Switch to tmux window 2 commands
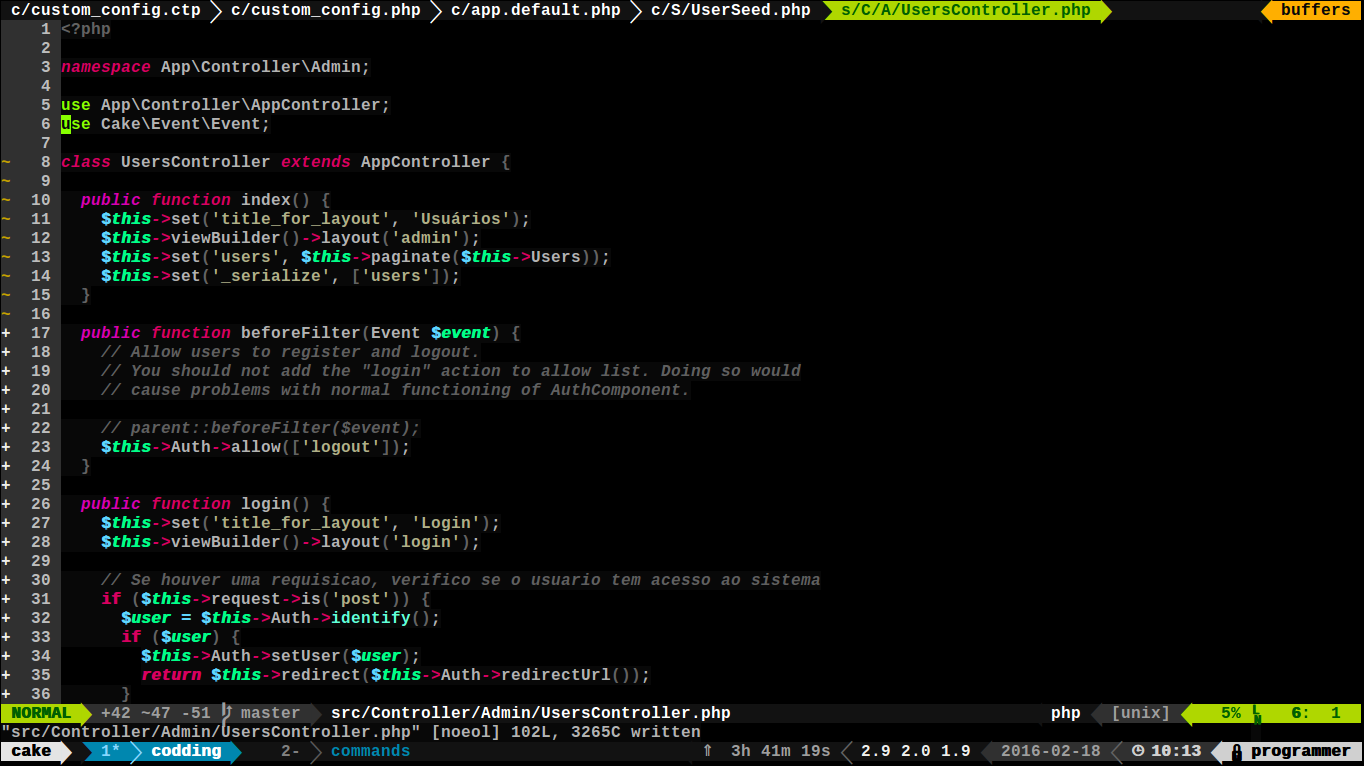 [345, 751]
